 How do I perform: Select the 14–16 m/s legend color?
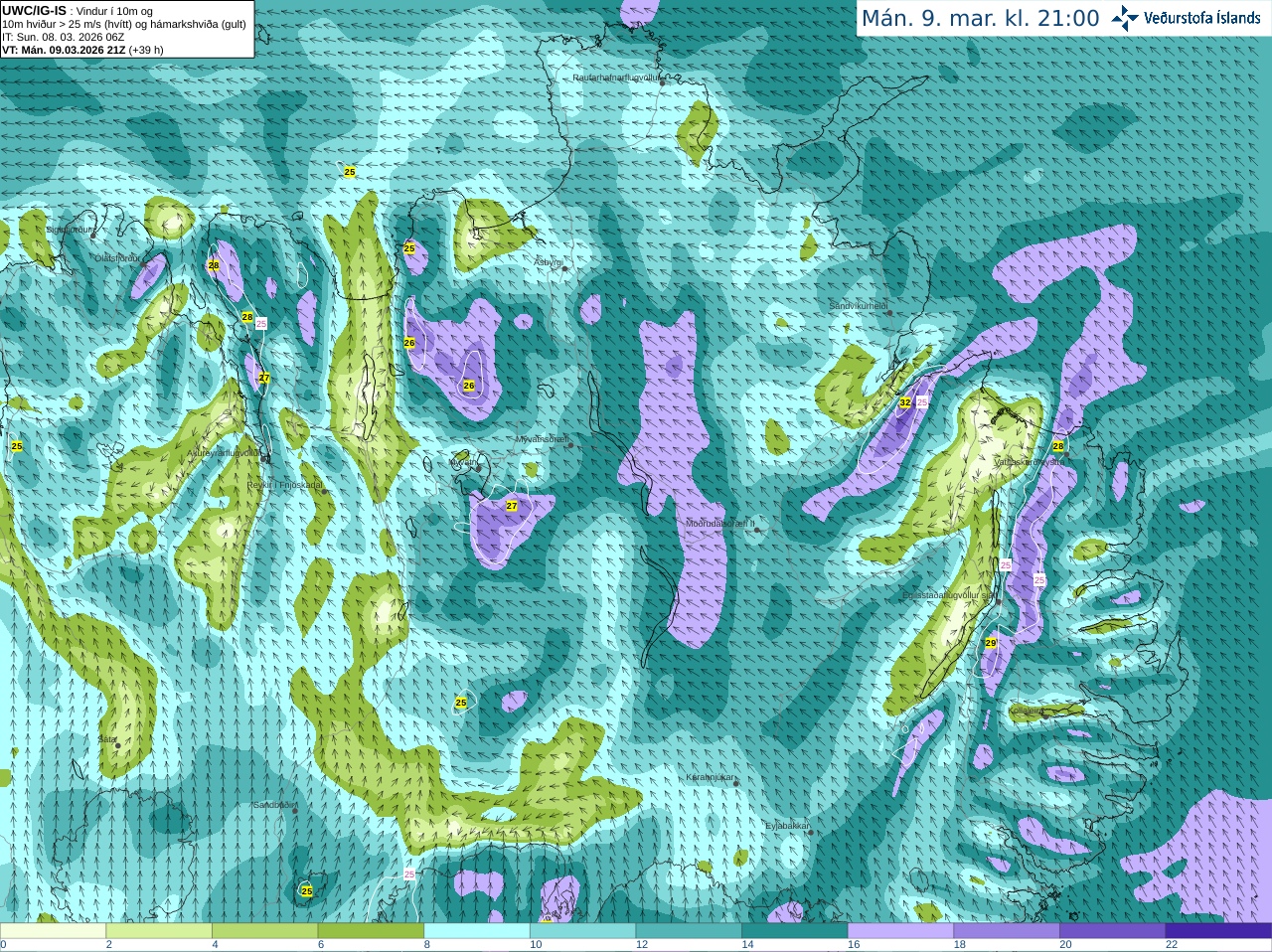(795, 930)
